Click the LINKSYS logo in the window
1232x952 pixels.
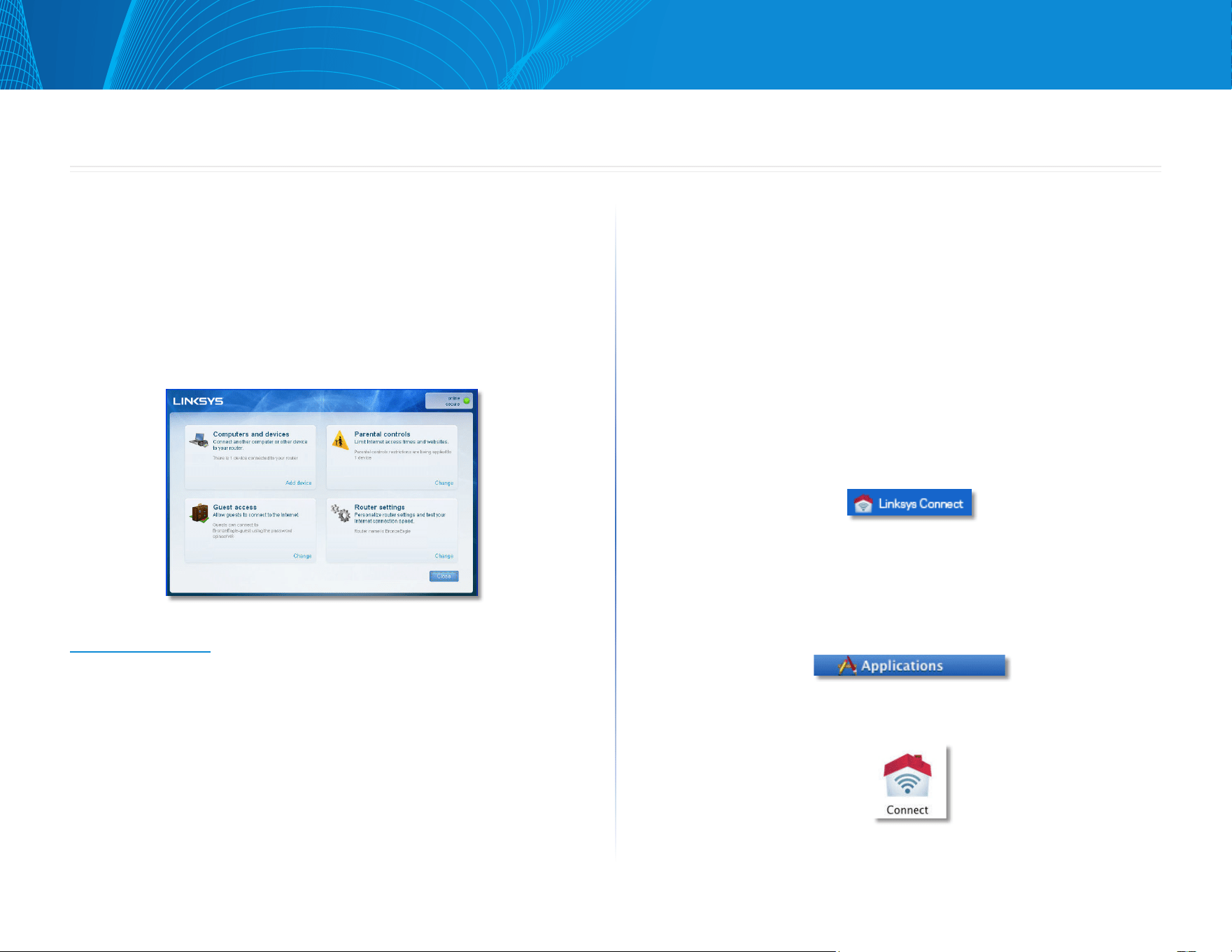pyautogui.click(x=198, y=401)
